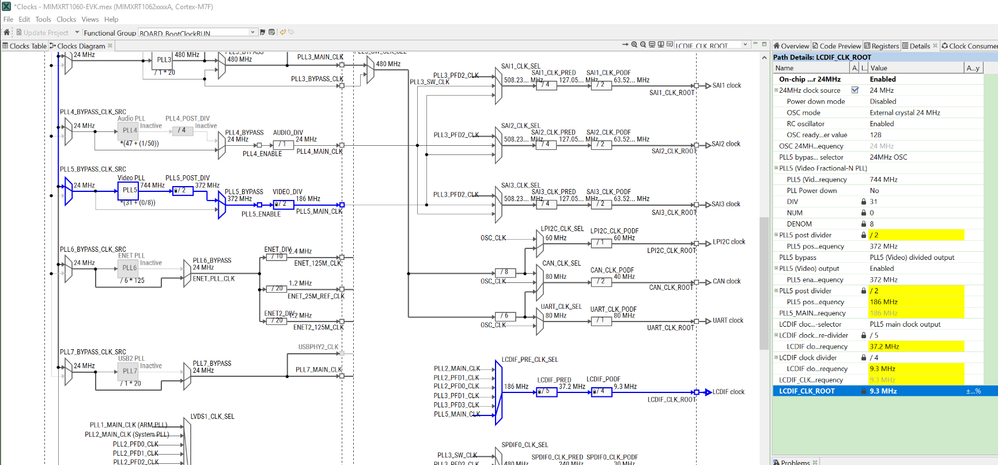Click the Redo arrow icon

[291, 32]
